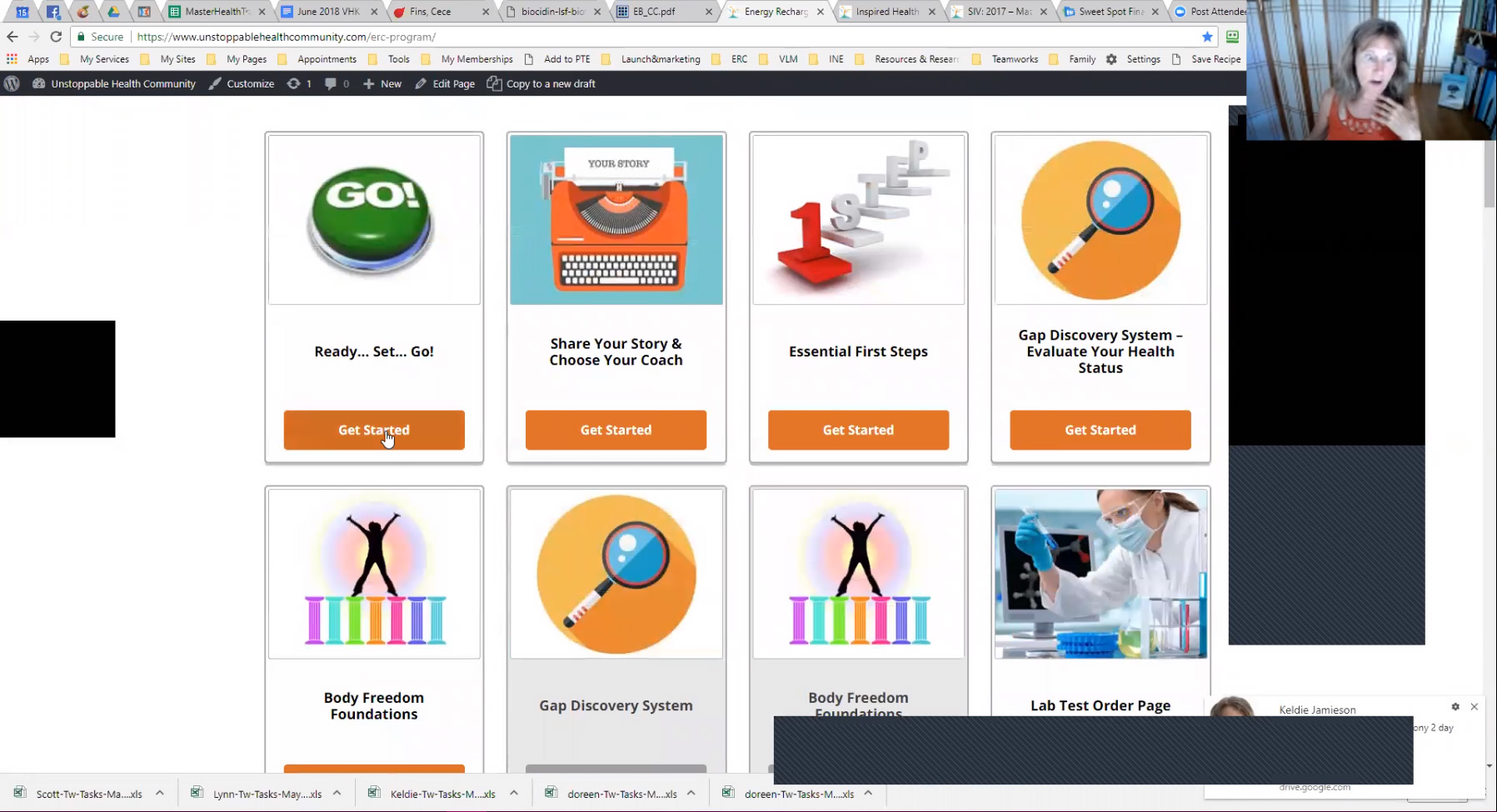Open the Add to PTE bookmark
The width and height of the screenshot is (1497, 812).
click(x=557, y=59)
